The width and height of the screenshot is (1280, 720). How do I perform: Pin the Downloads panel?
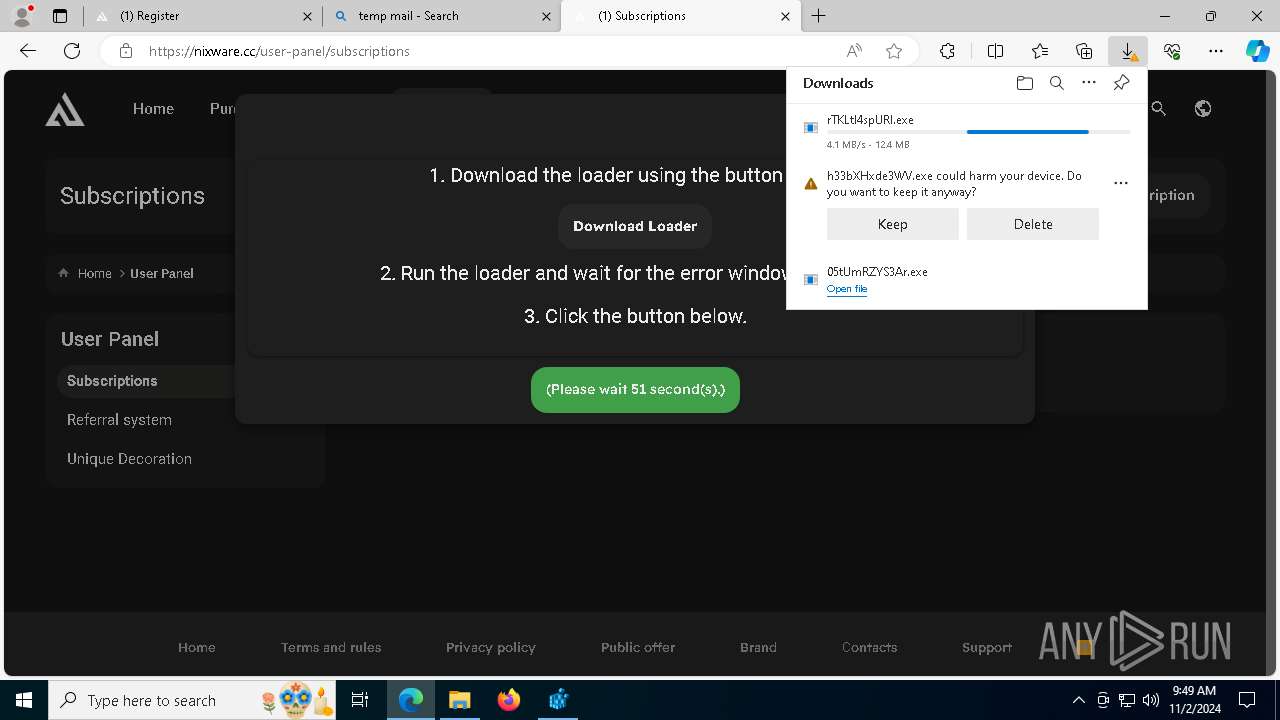click(x=1121, y=83)
